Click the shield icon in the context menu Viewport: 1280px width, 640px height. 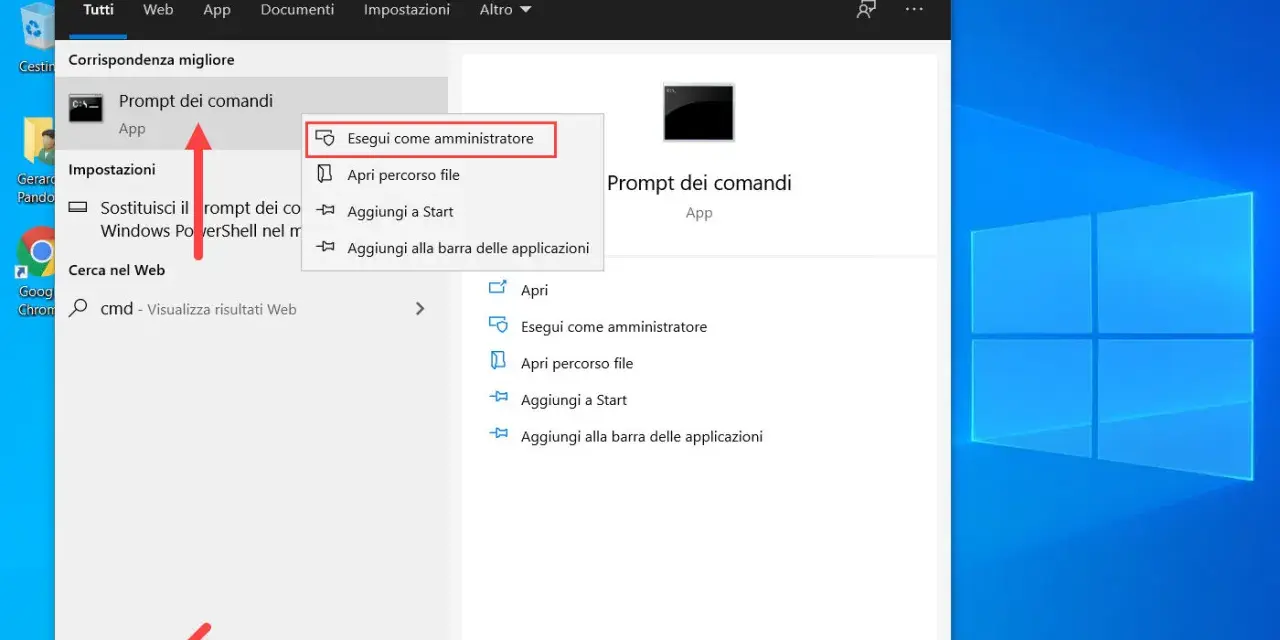point(325,138)
